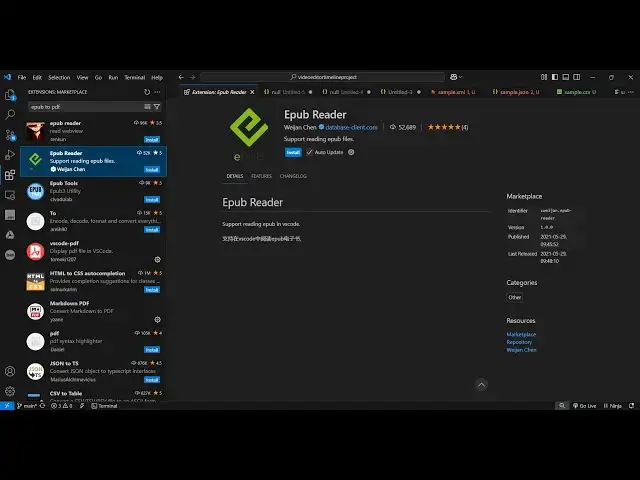The image size is (640, 480).
Task: Open the Go menu
Action: (x=98, y=77)
